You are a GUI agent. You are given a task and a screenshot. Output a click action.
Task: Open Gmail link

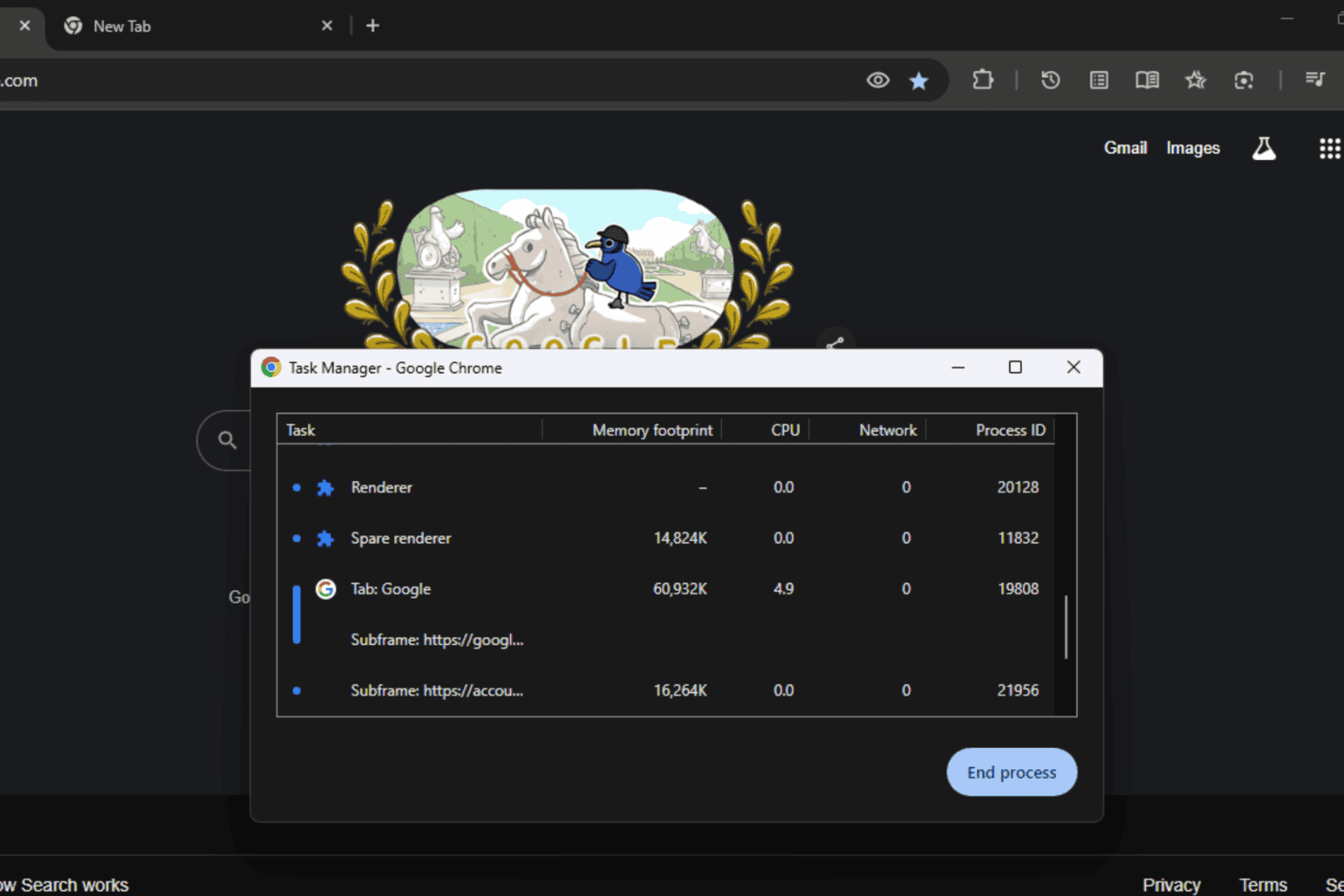pyautogui.click(x=1125, y=148)
